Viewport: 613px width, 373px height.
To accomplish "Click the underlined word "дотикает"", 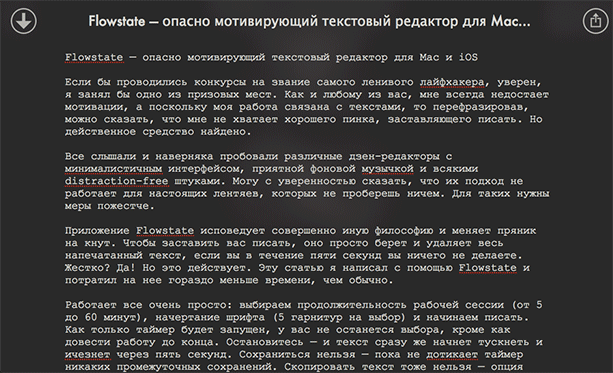I will click(x=452, y=355).
